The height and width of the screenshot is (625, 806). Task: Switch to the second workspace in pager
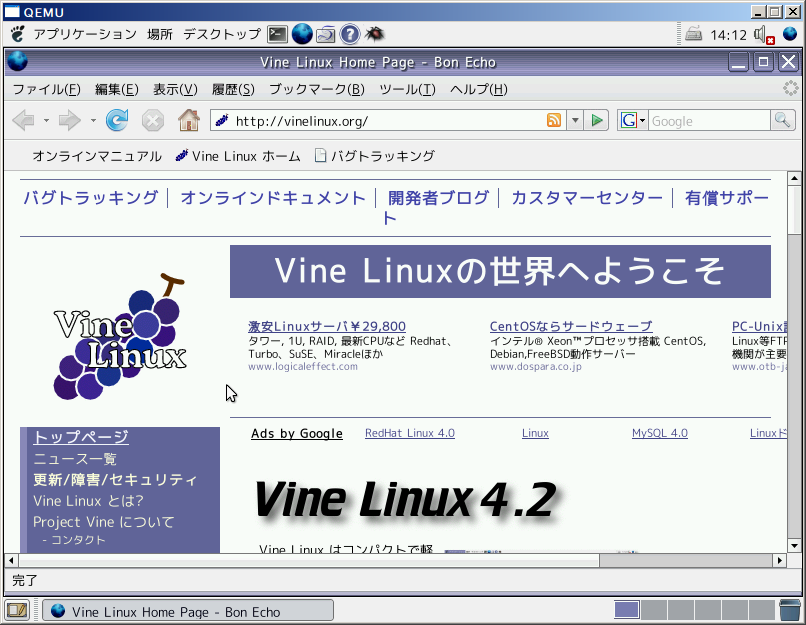click(653, 610)
